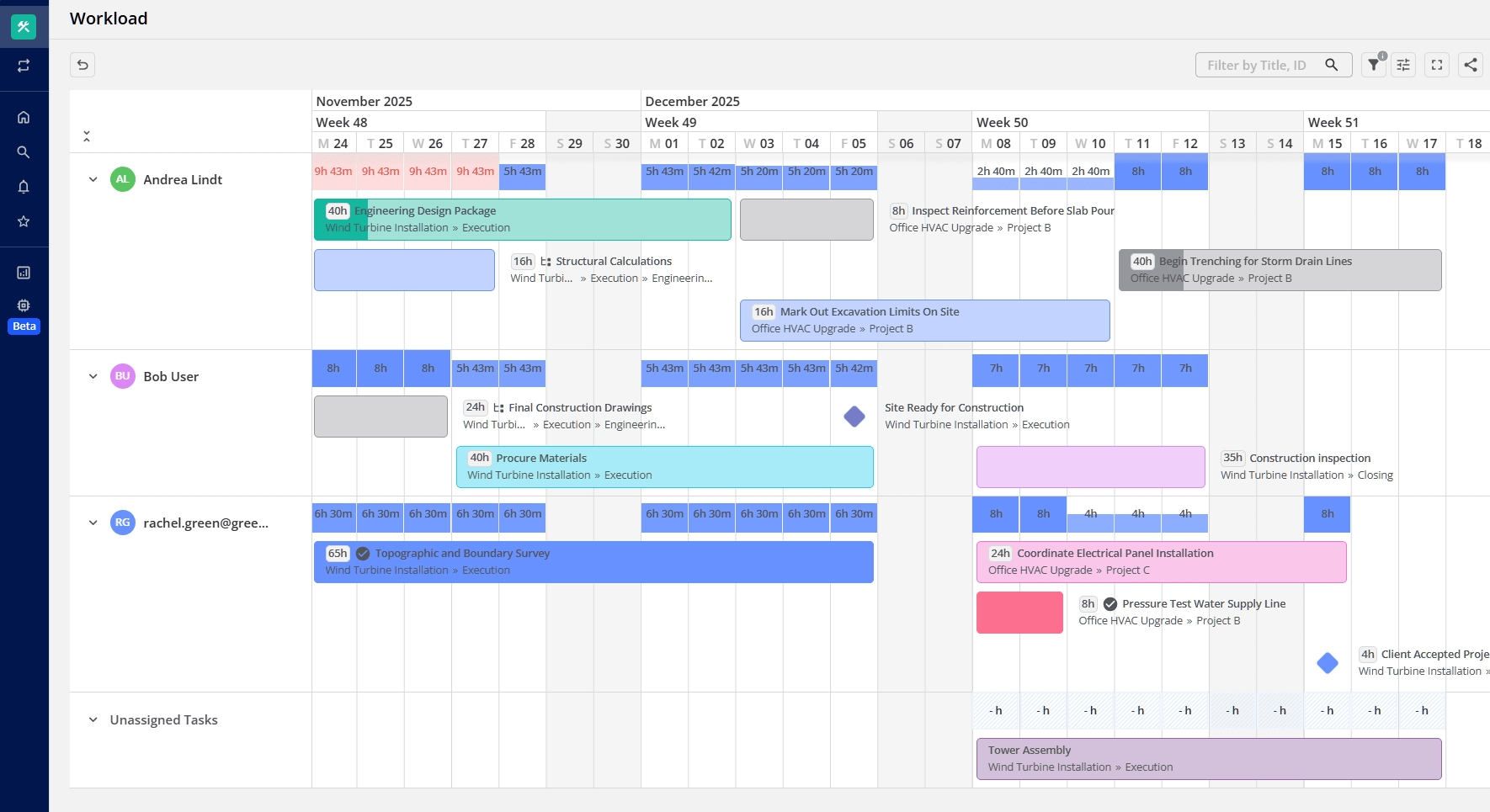Click the share icon

[x=1471, y=65]
